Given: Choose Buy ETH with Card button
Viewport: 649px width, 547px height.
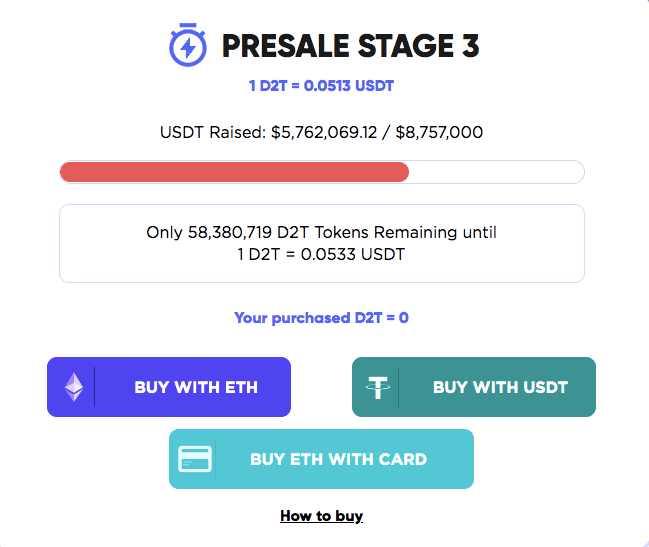Looking at the screenshot, I should (321, 459).
